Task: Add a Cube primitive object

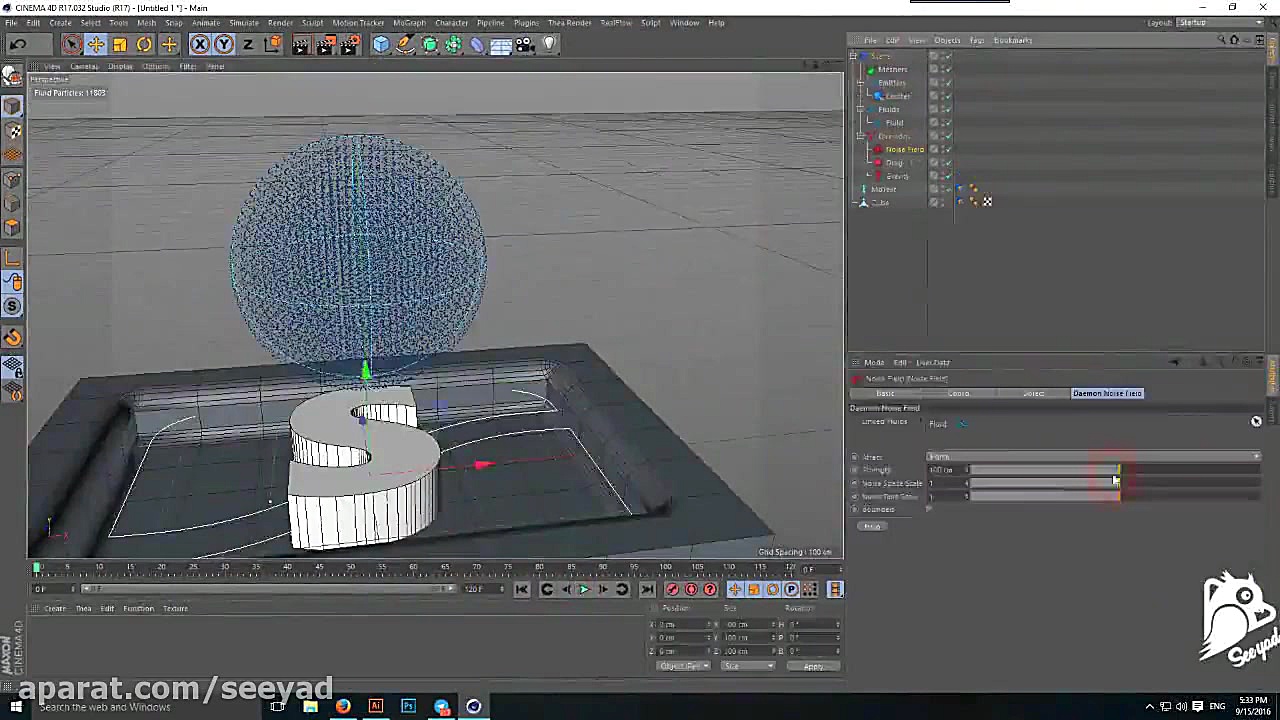Action: pyautogui.click(x=381, y=44)
